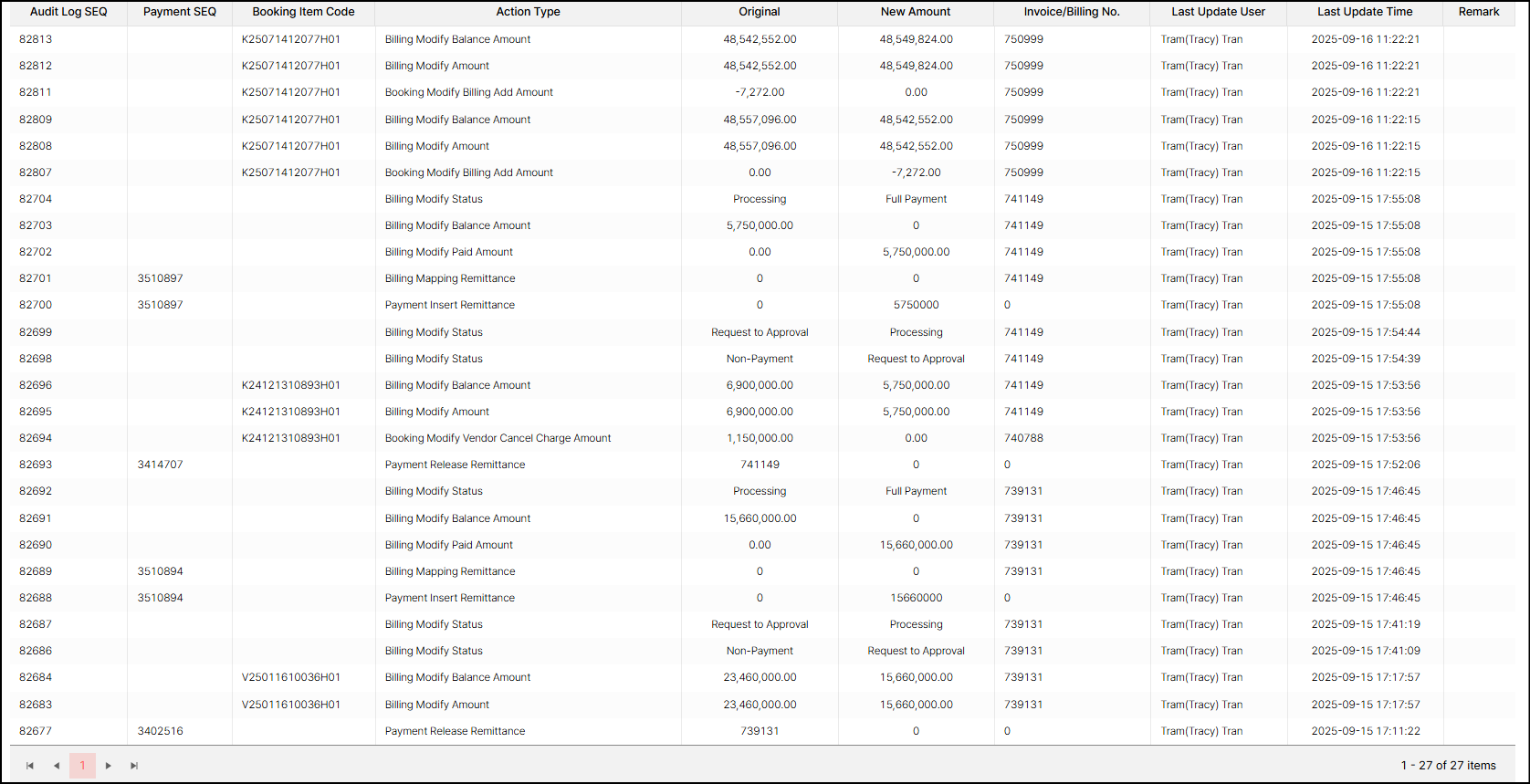The image size is (1530, 784).
Task: Sort by Payment SEQ column header
Action: [180, 12]
